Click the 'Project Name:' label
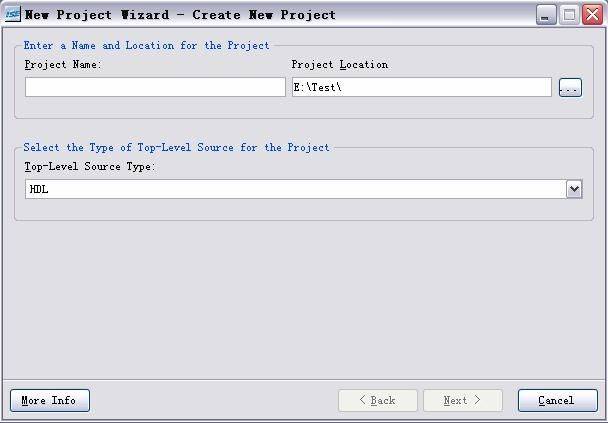The height and width of the screenshot is (423, 608). coord(63,64)
